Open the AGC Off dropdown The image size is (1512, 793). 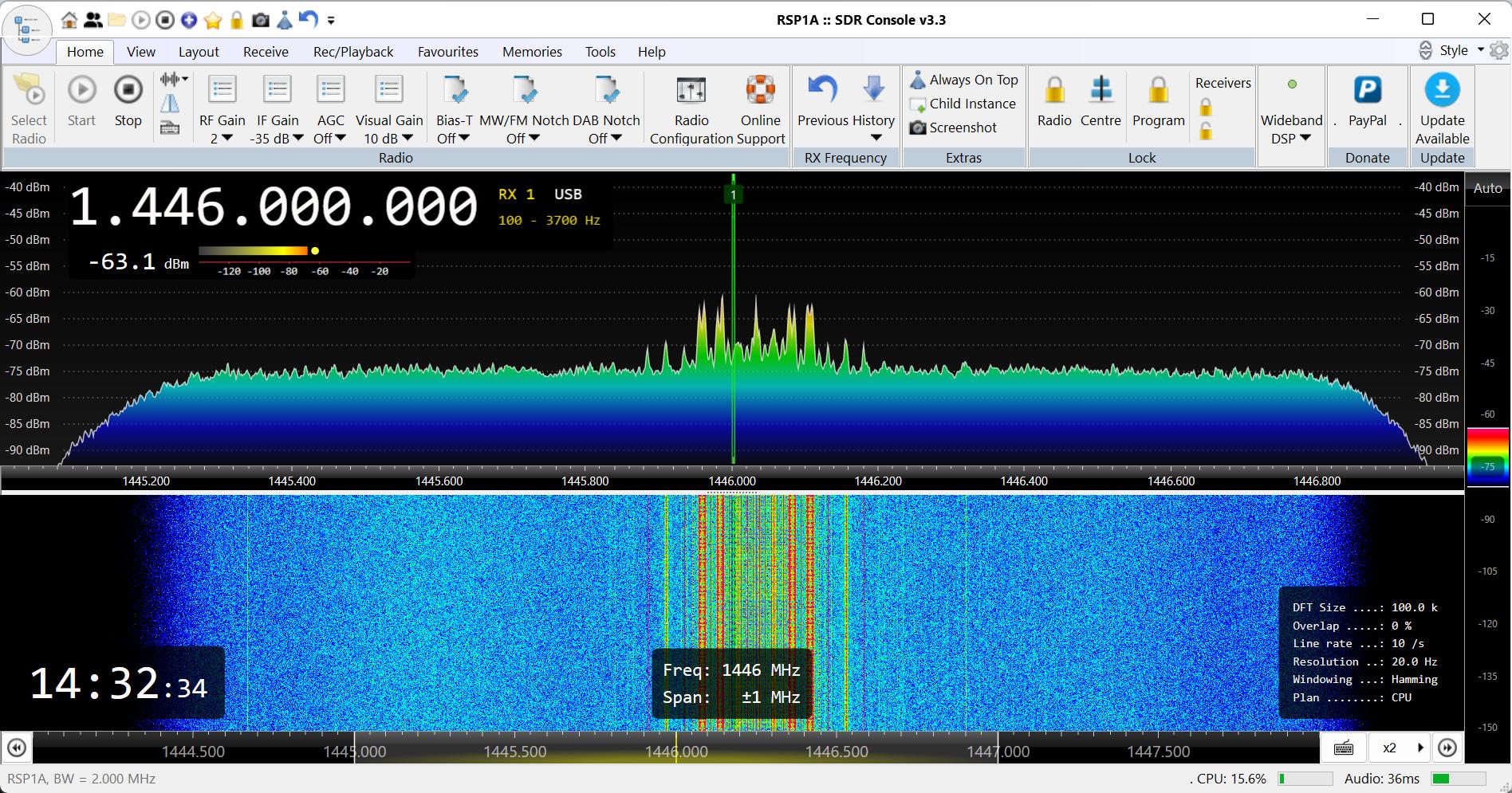(x=330, y=138)
